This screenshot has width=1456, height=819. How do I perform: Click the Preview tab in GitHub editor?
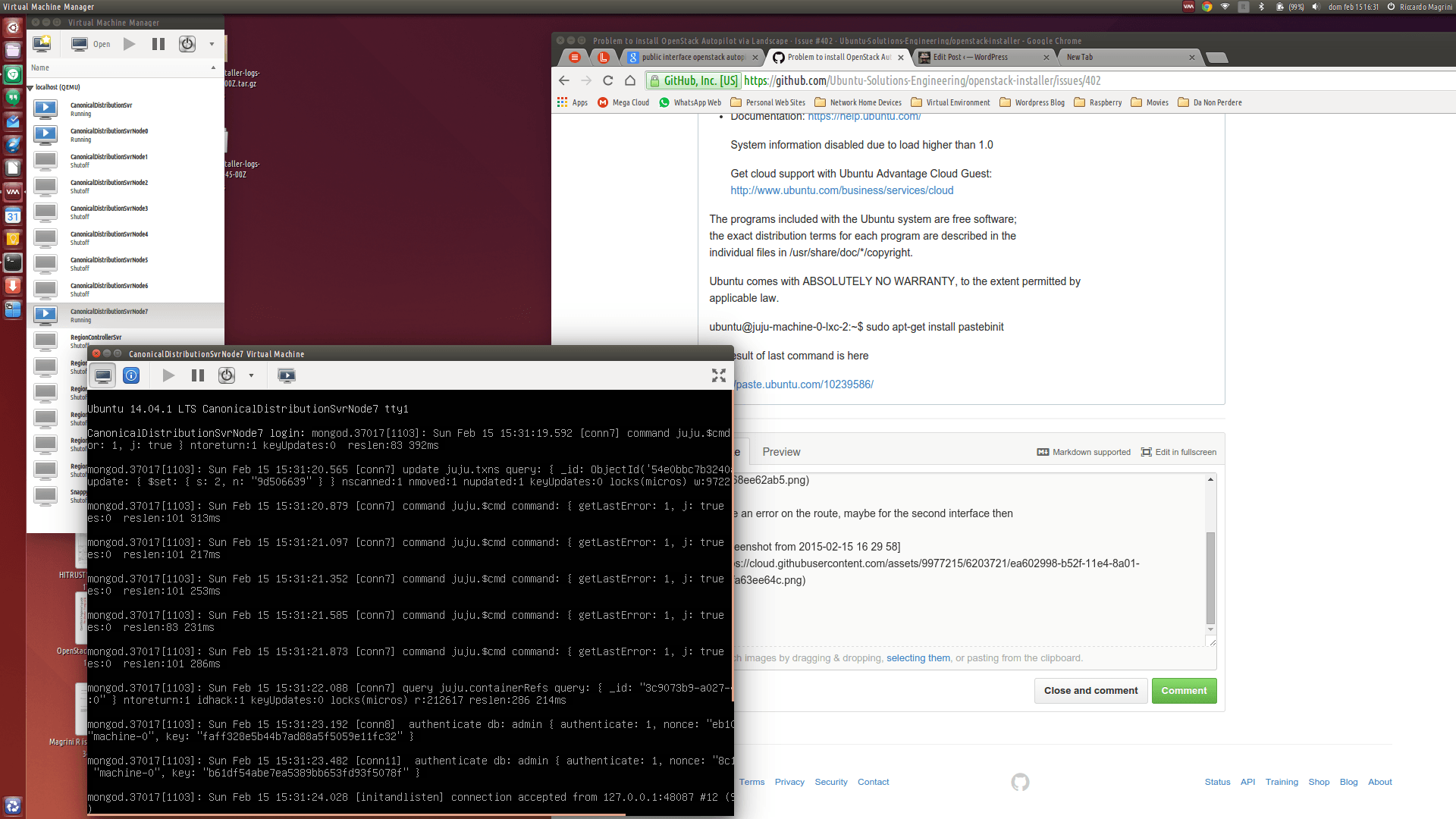[781, 452]
